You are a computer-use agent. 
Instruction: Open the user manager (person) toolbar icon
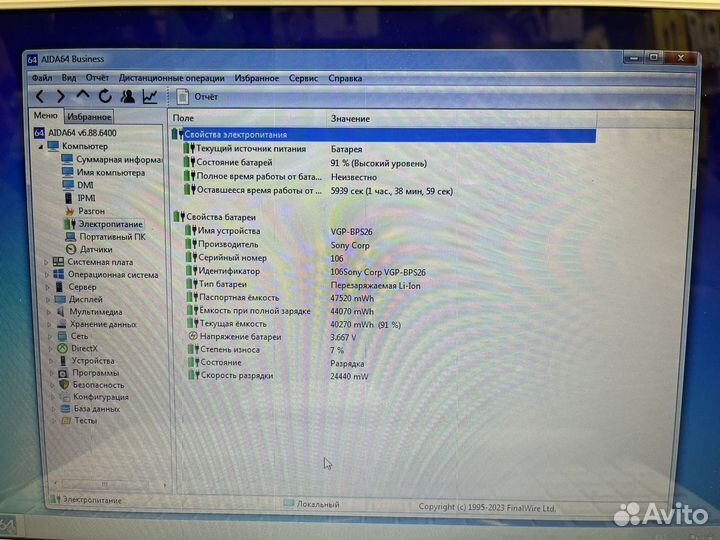[x=127, y=96]
